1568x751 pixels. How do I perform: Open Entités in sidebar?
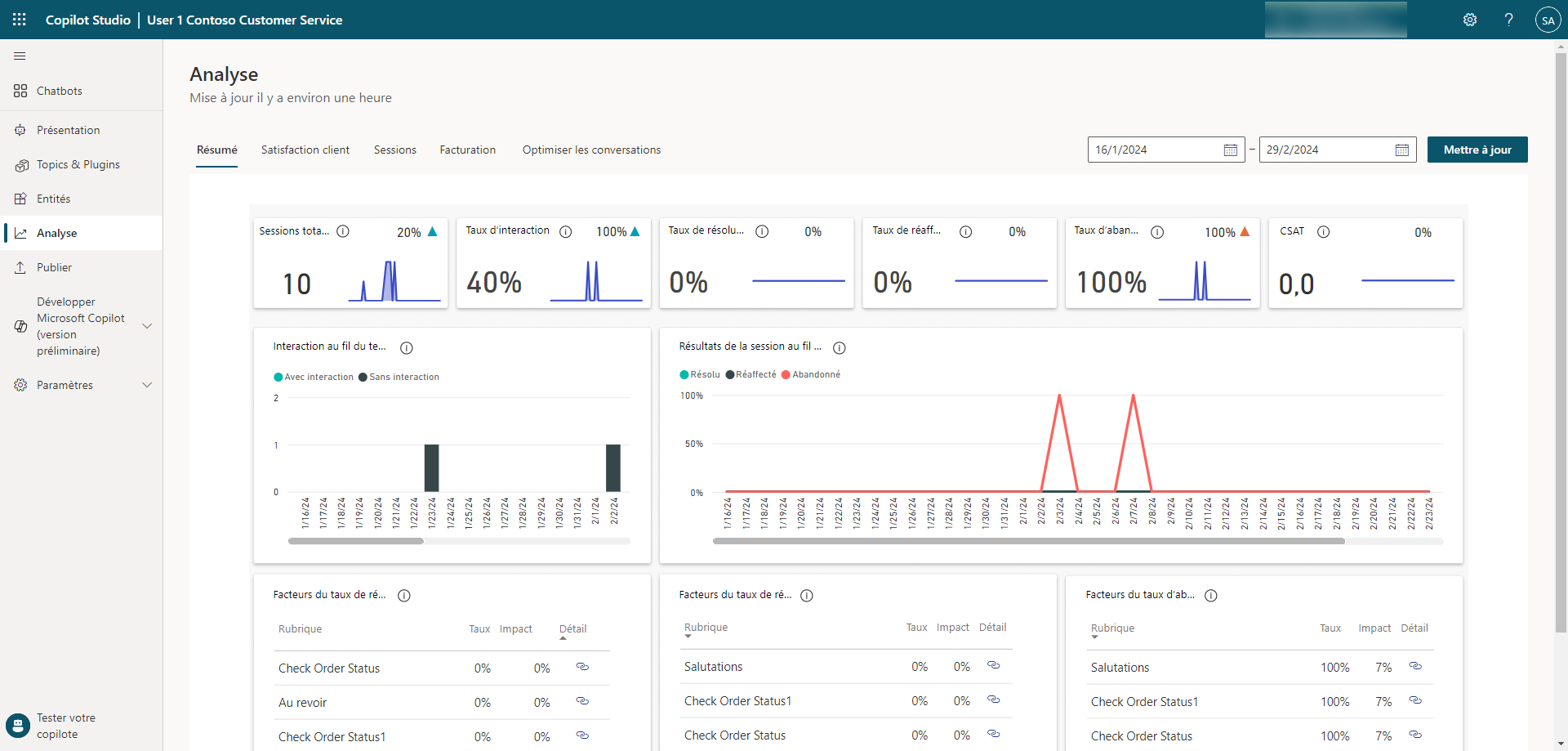point(82,199)
